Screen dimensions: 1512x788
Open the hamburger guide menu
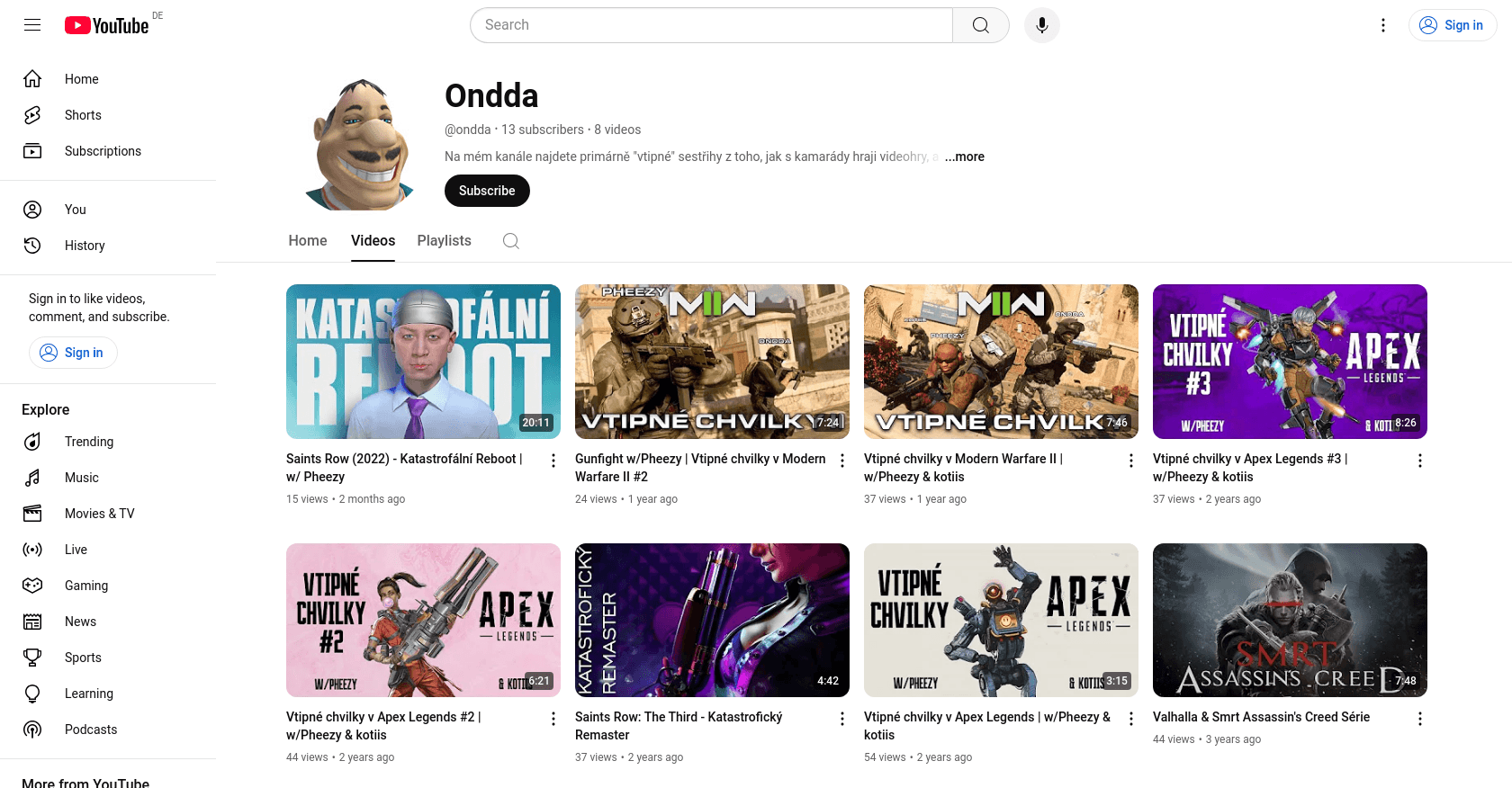[x=32, y=25]
